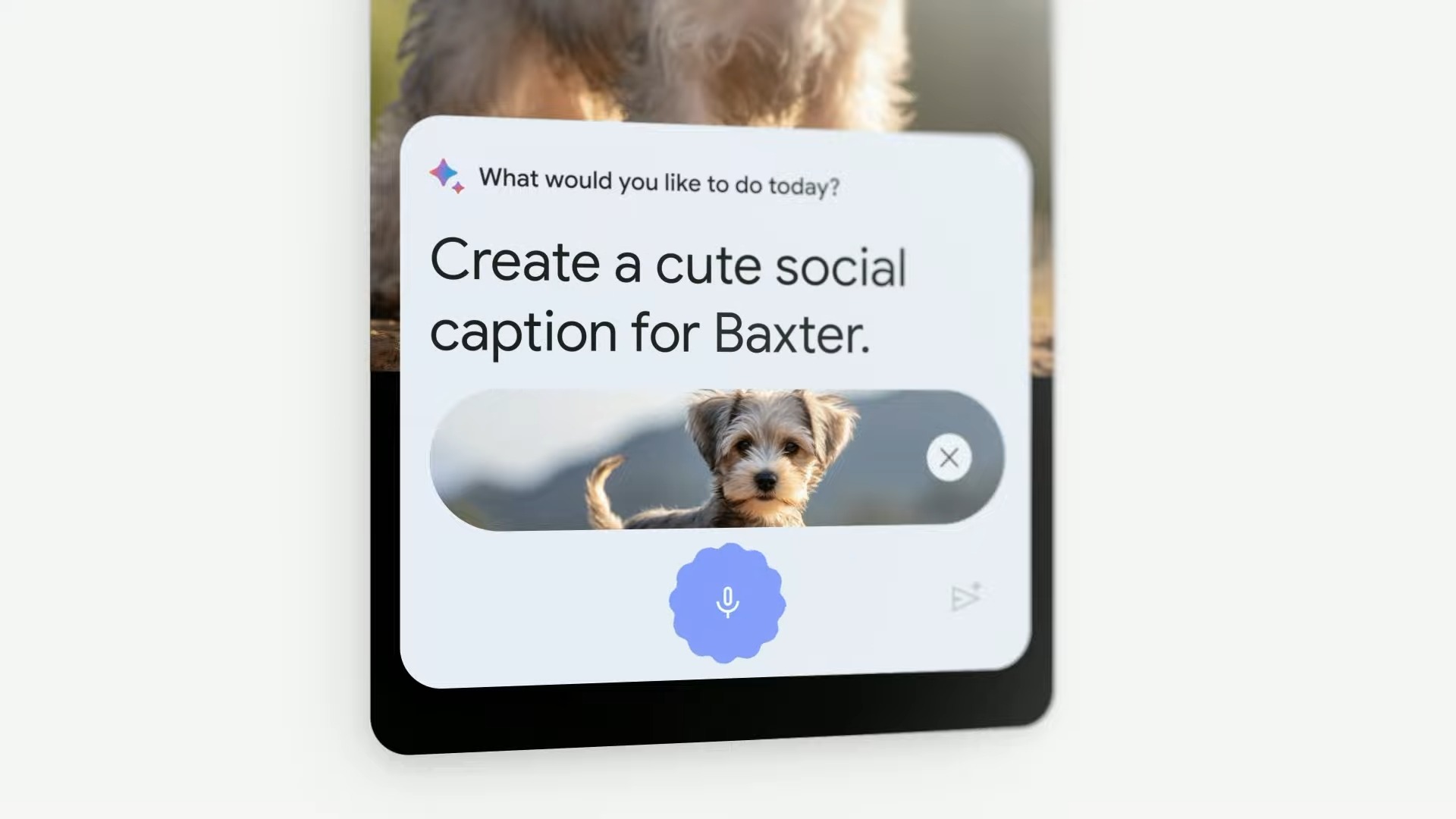Tap the voice input microphone button
The height and width of the screenshot is (819, 1456).
coord(727,602)
